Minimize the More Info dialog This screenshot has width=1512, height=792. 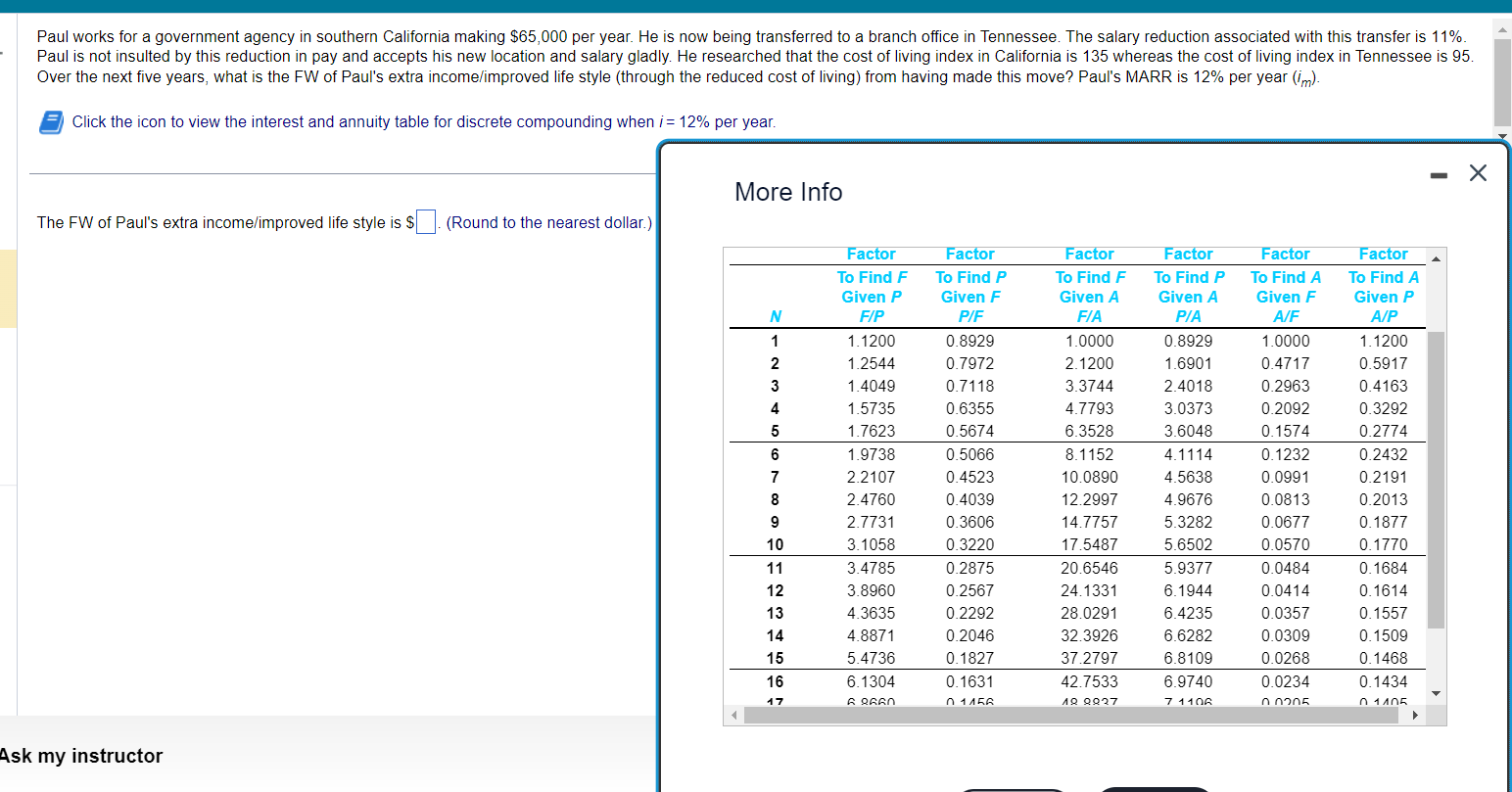[x=1438, y=176]
